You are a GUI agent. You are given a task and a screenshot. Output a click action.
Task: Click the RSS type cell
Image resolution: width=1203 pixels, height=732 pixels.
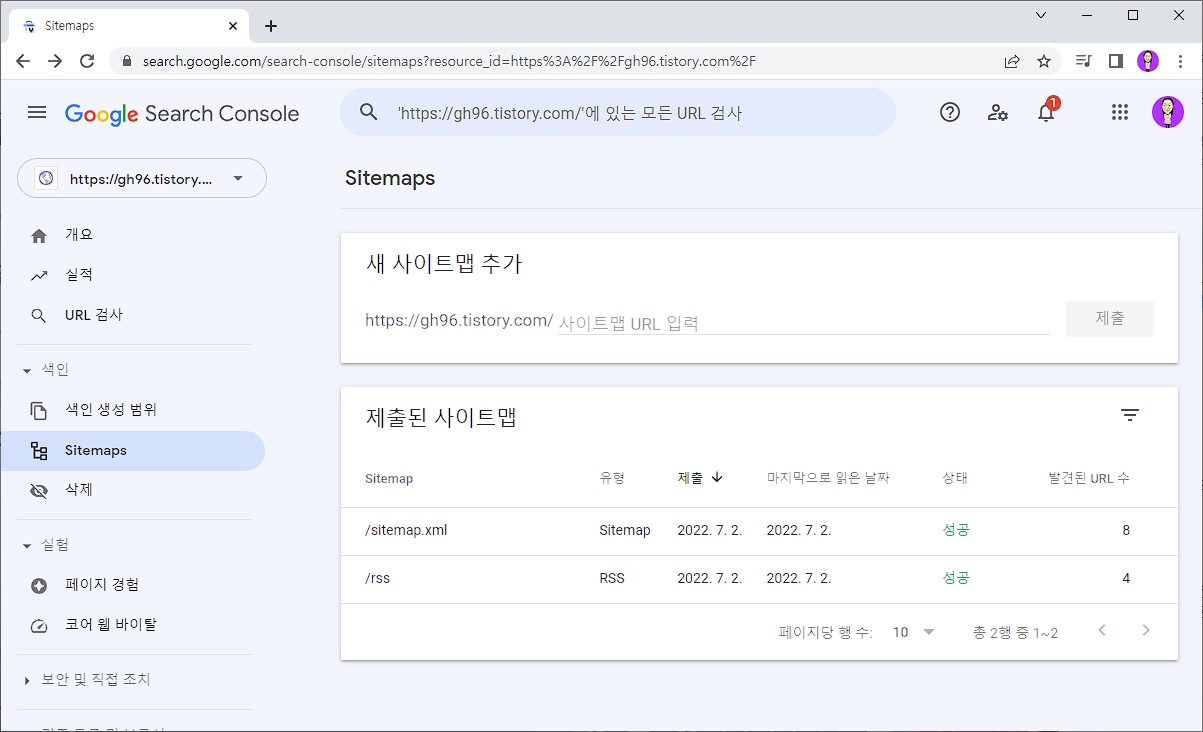pyautogui.click(x=612, y=578)
